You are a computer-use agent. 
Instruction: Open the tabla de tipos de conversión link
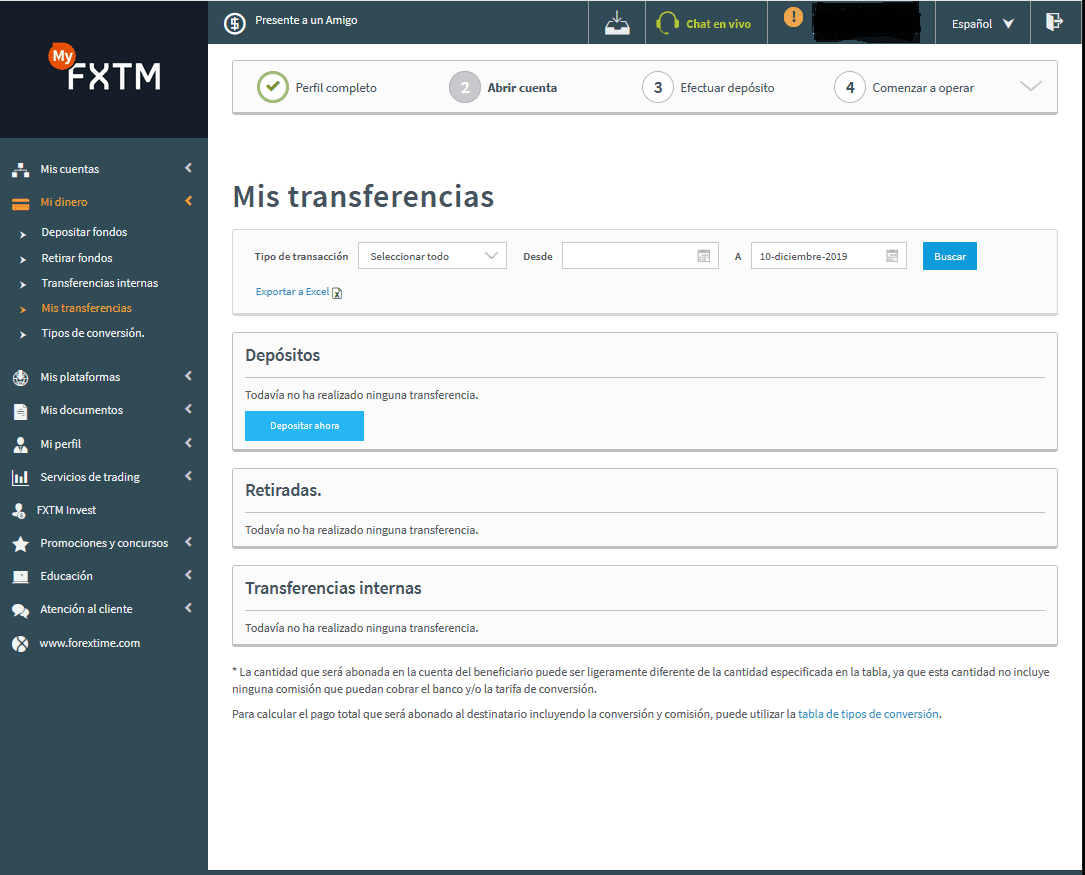coord(868,714)
